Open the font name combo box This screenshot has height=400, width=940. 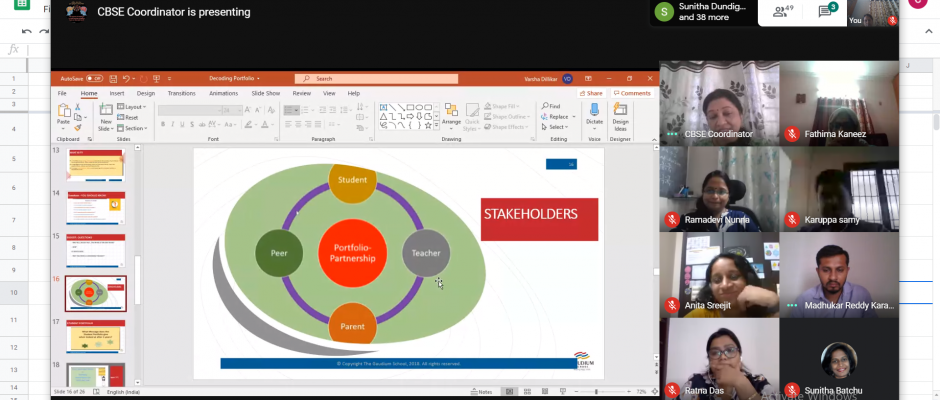(189, 110)
